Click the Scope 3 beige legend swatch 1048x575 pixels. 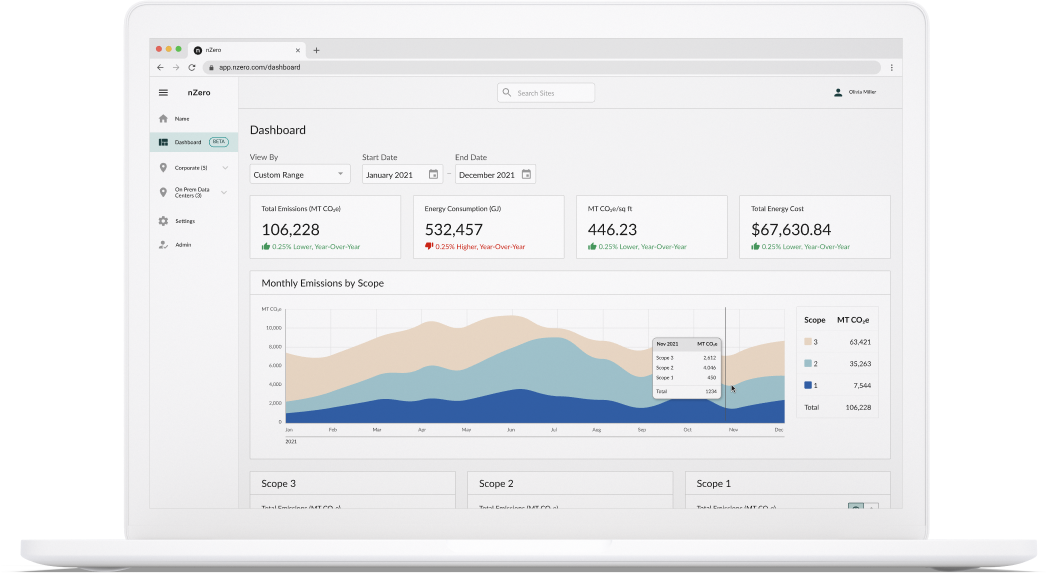809,341
